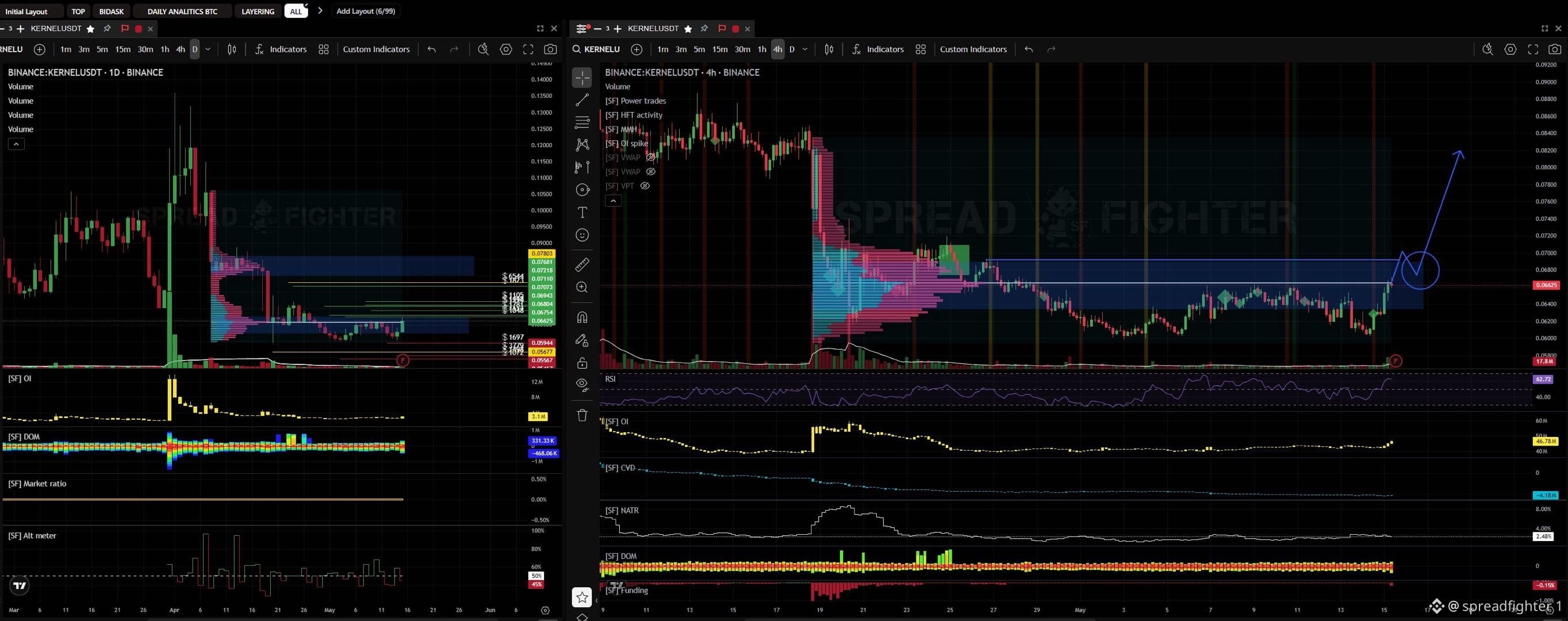
Task: Select the LAYERING layout tab
Action: click(258, 11)
